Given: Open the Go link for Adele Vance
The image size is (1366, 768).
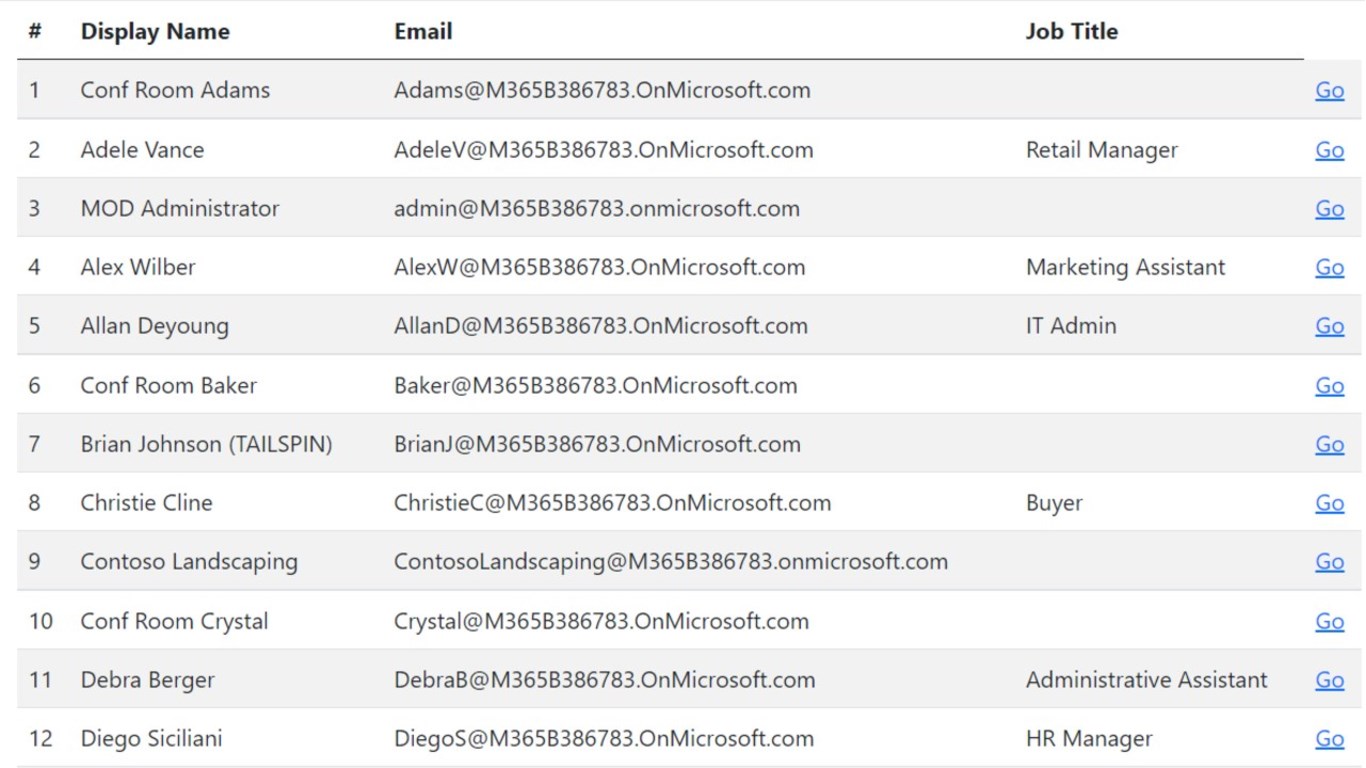Looking at the screenshot, I should tap(1329, 150).
